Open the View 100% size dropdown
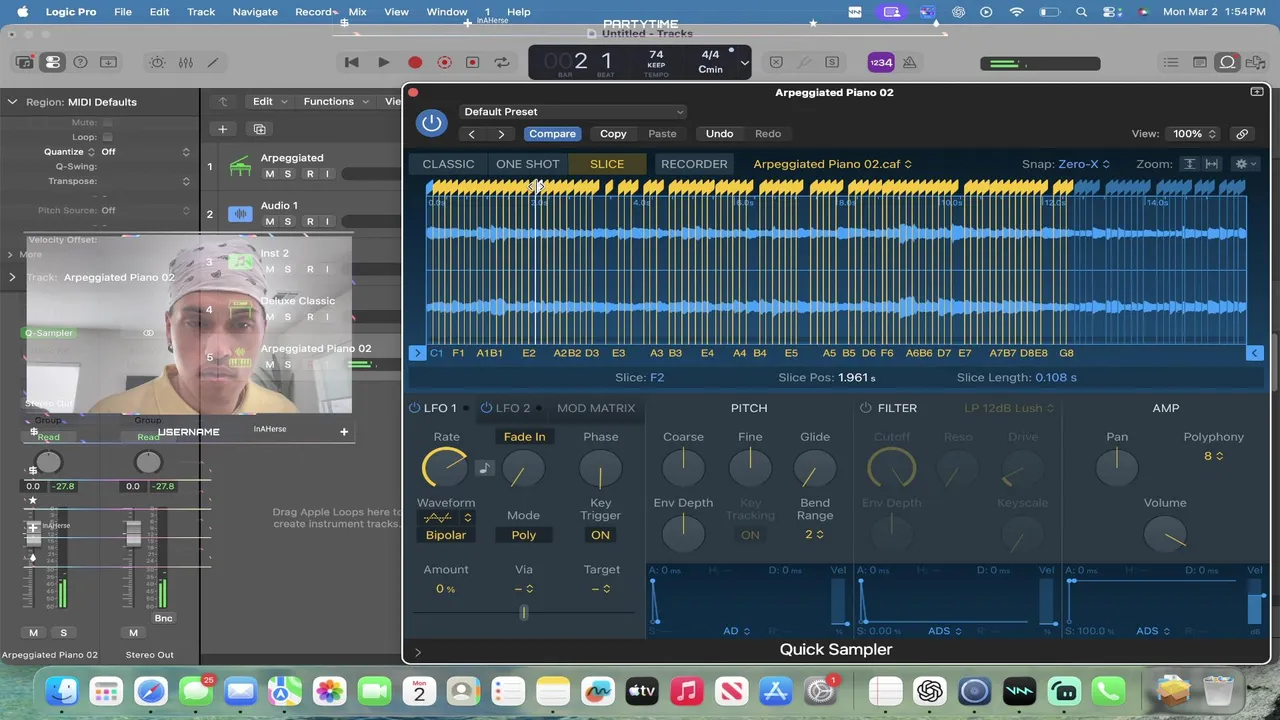Image resolution: width=1280 pixels, height=720 pixels. 1194,134
